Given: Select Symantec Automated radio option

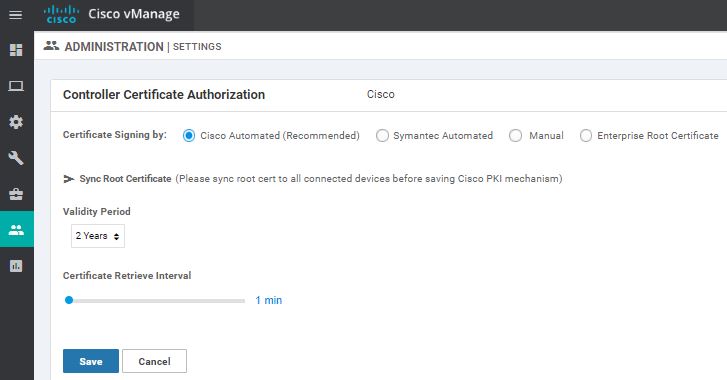Looking at the screenshot, I should 382,136.
